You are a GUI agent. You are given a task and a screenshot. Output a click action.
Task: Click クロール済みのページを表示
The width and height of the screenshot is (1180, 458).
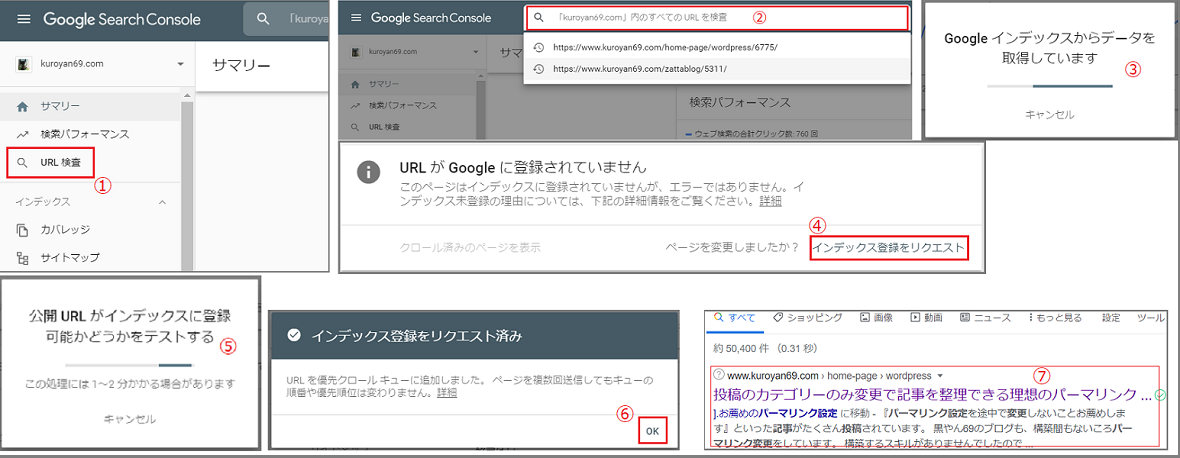point(470,247)
